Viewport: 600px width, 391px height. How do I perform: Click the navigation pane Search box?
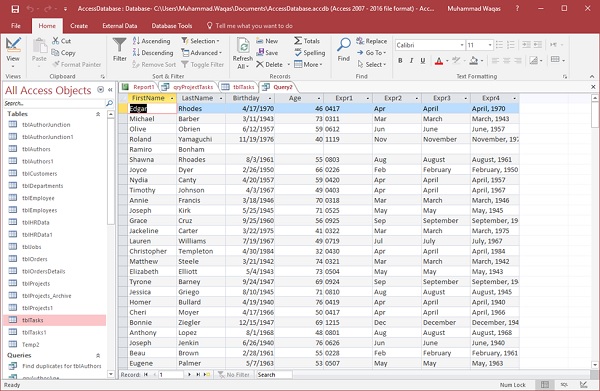pyautogui.click(x=54, y=103)
